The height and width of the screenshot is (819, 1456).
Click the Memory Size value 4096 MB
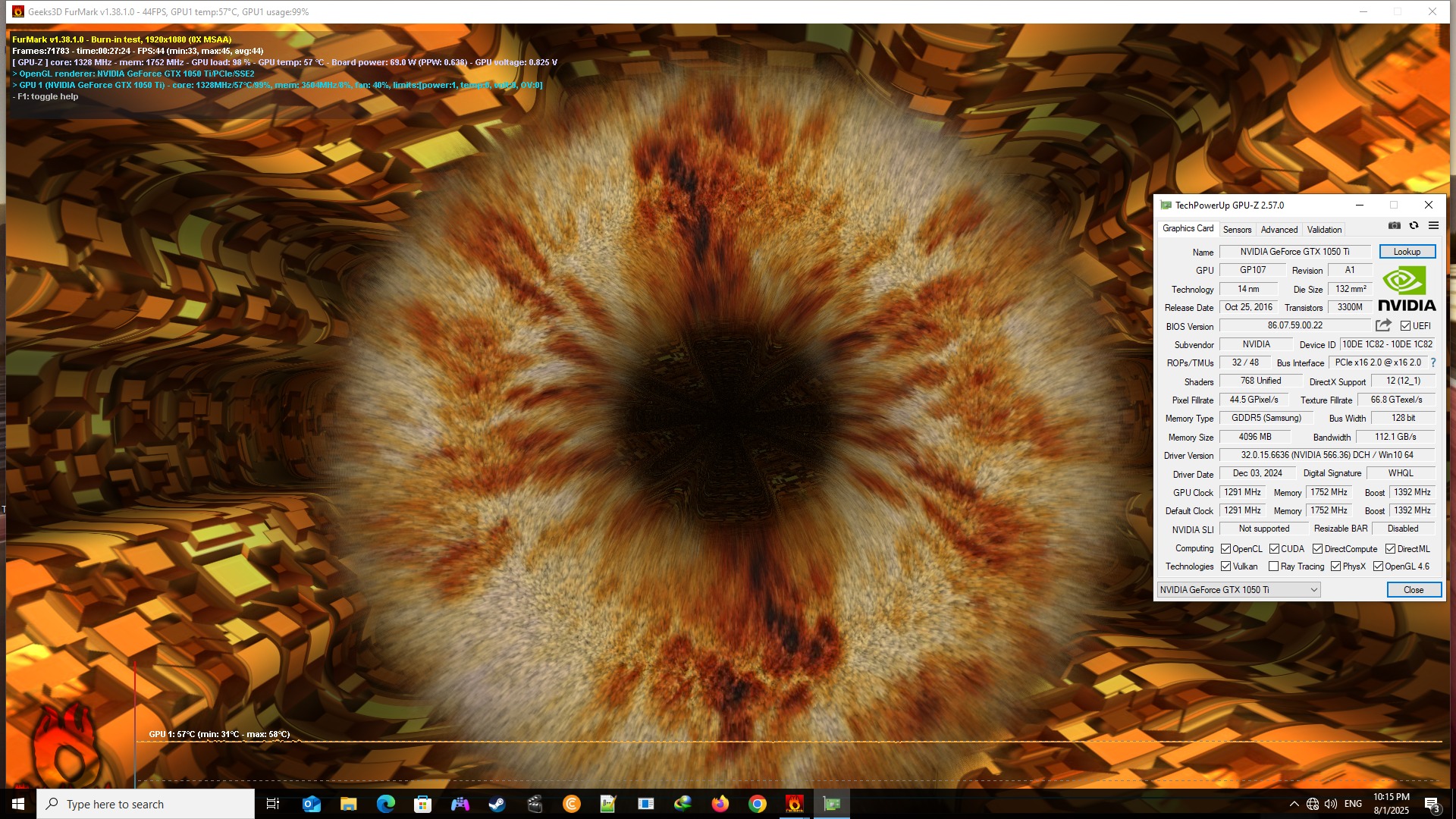[1255, 437]
